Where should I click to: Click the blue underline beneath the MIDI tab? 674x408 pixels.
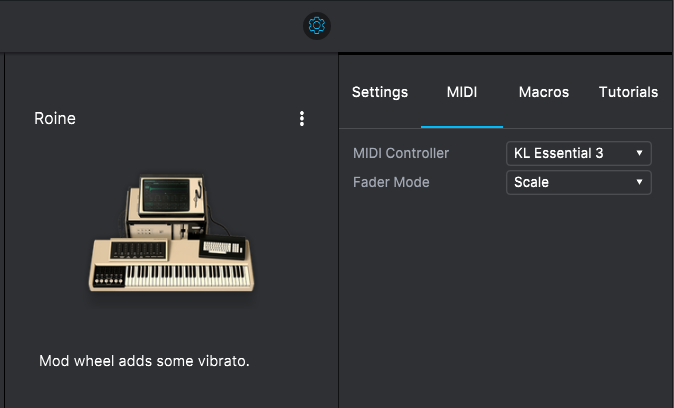coord(462,127)
